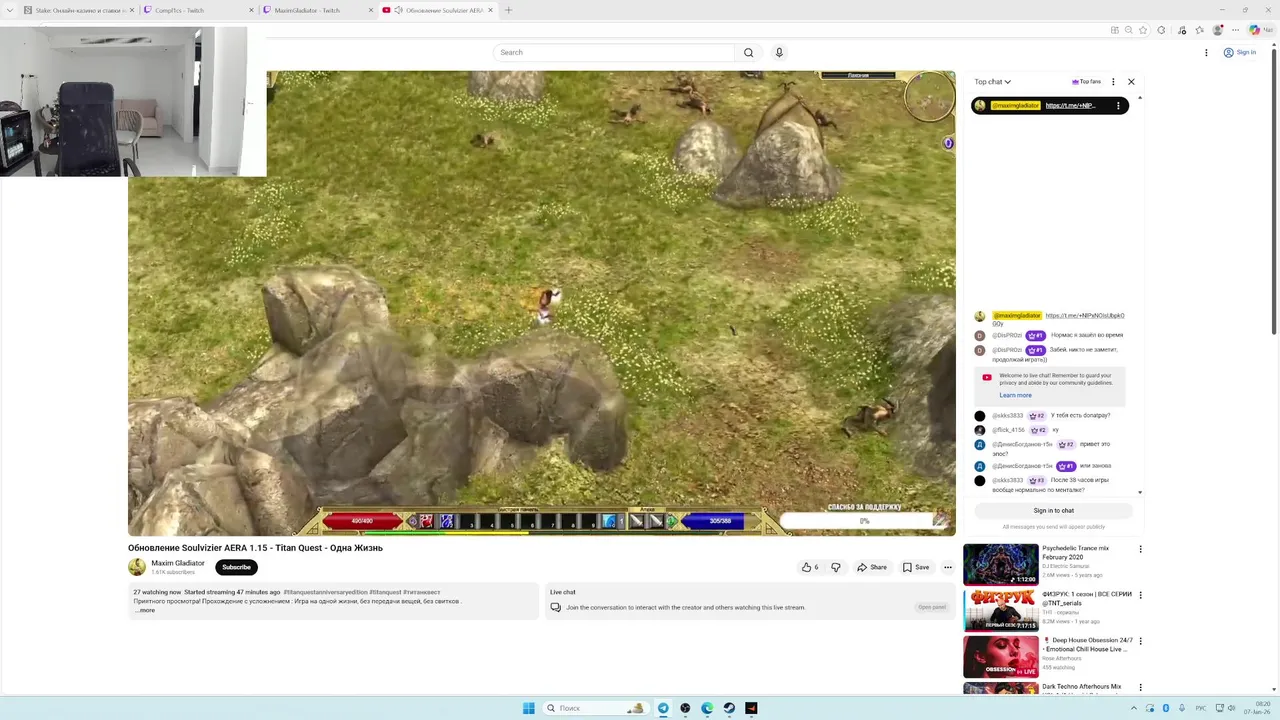
Task: Click the zoom indicator icon in address bar
Action: point(1129,30)
